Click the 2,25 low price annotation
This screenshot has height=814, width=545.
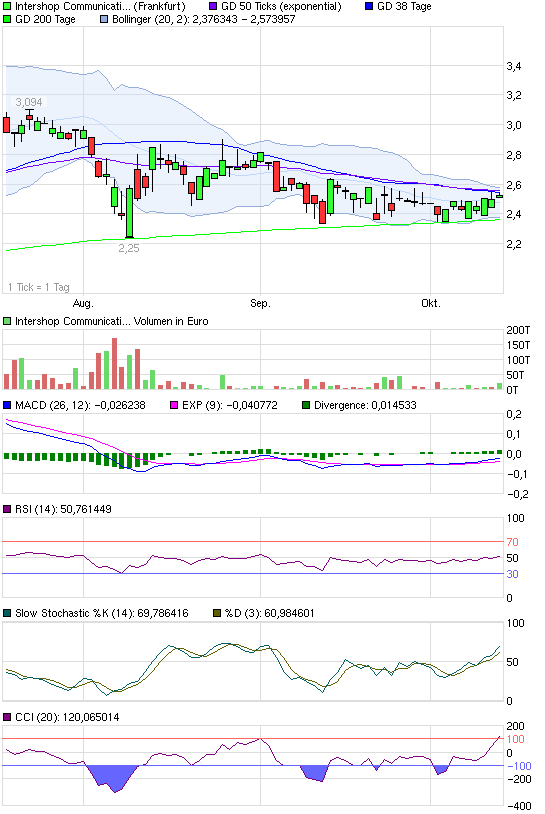(x=129, y=248)
